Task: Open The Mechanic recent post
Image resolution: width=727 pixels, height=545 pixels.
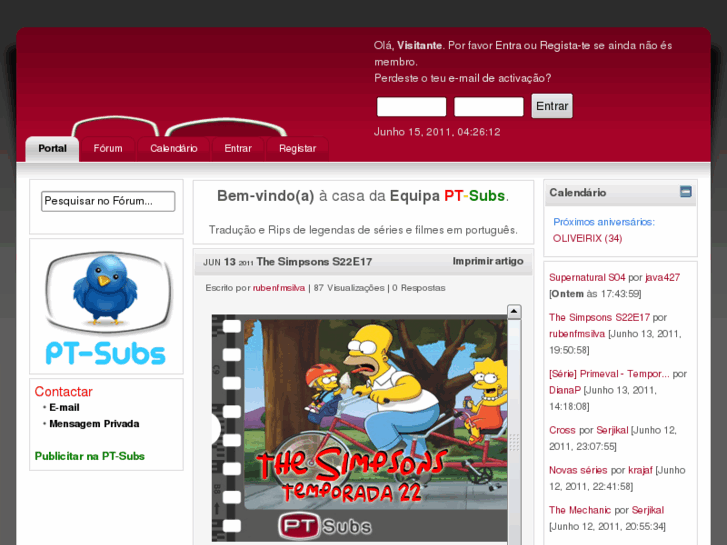Action: pos(580,510)
